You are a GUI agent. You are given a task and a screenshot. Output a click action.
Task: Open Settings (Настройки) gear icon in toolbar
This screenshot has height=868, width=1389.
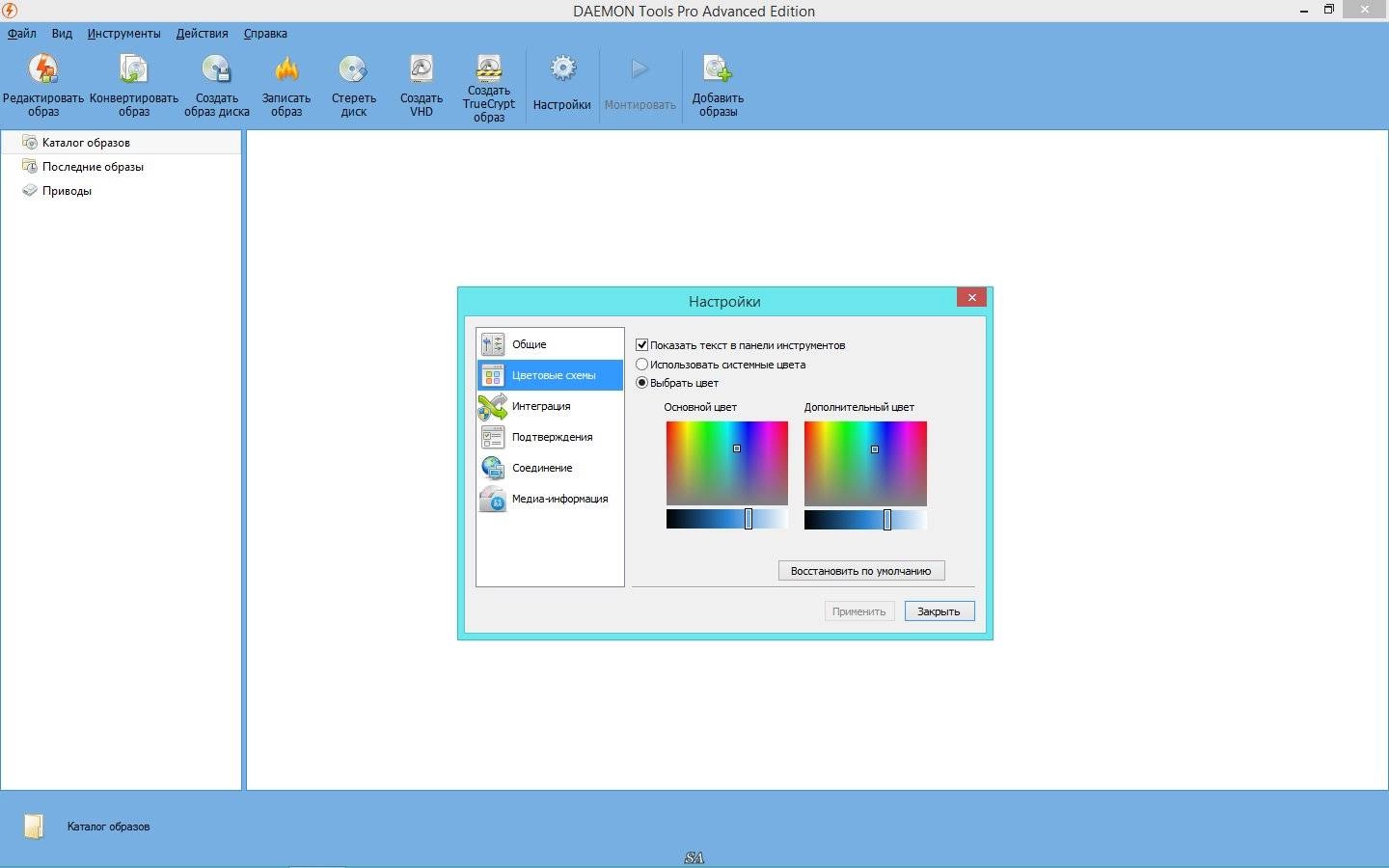point(562,68)
